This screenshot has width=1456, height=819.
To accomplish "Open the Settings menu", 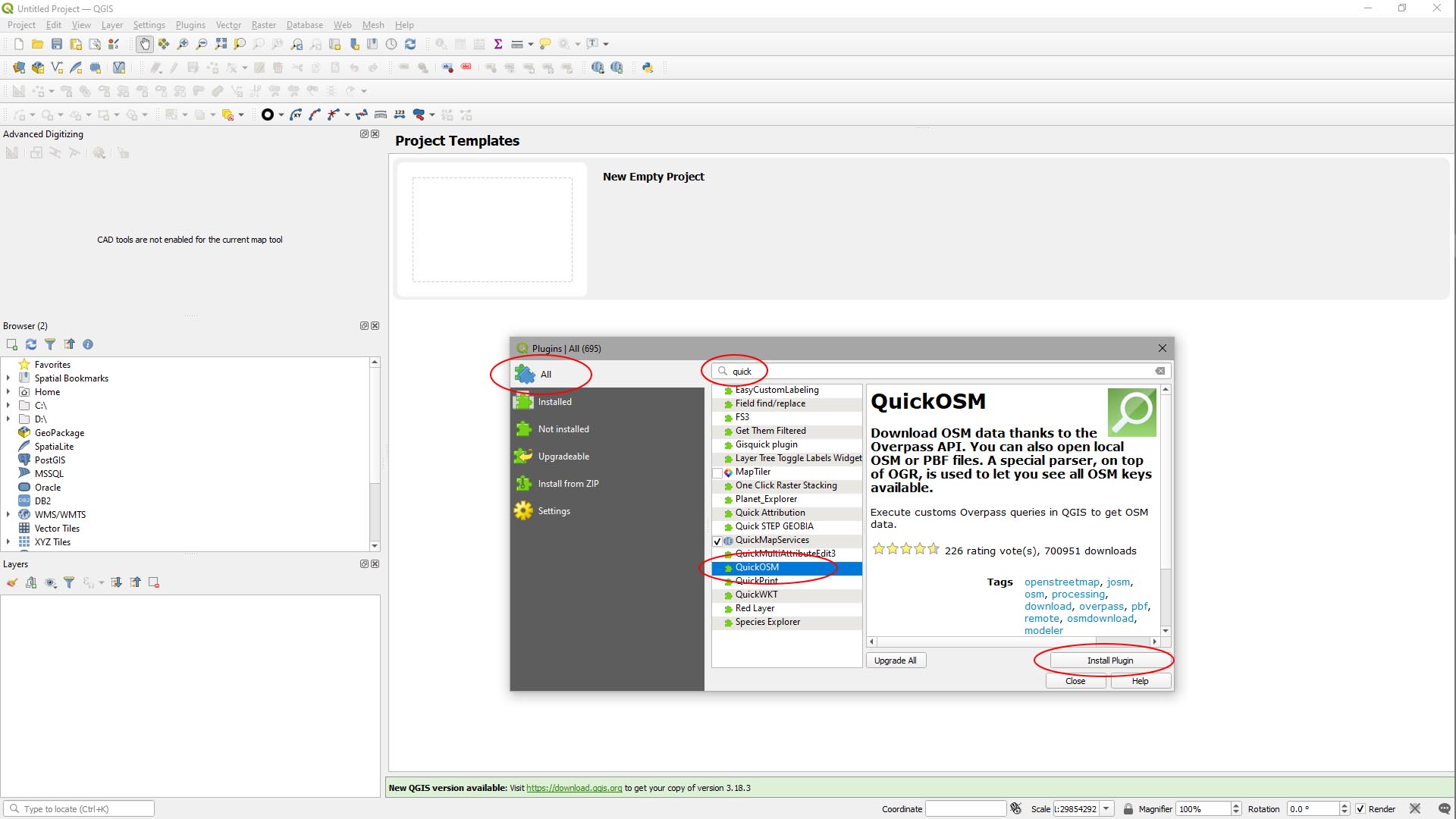I will click(x=149, y=25).
